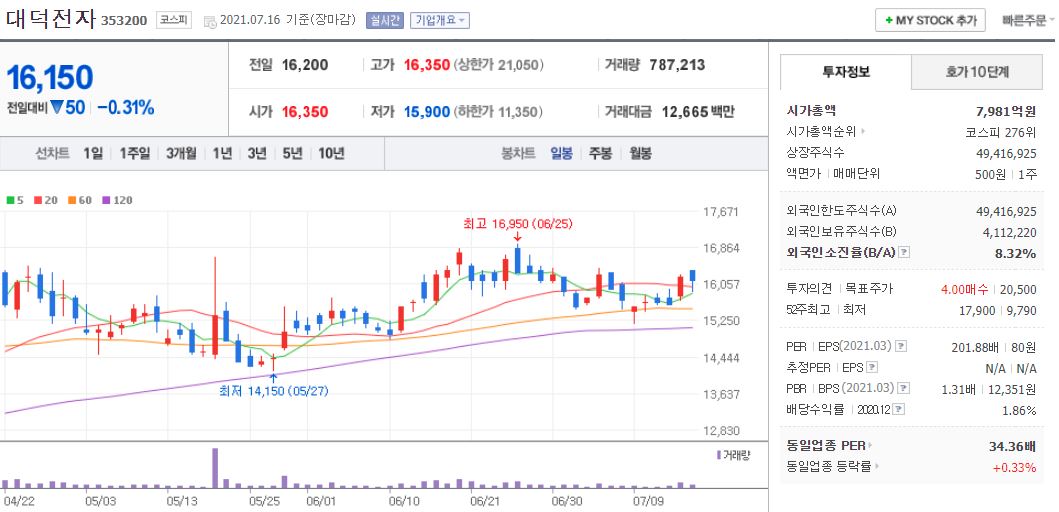The image size is (1059, 512).
Task: Click the purple 120-day moving average legend square
Action: [x=105, y=200]
